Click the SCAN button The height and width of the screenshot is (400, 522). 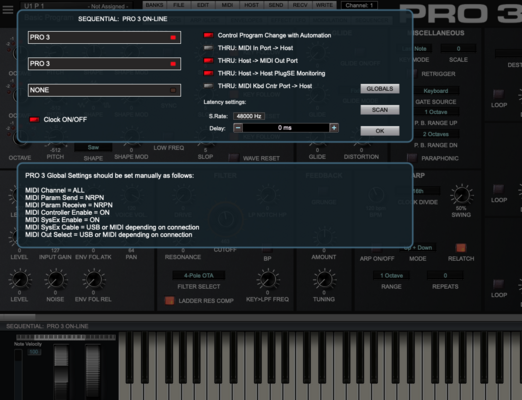380,110
